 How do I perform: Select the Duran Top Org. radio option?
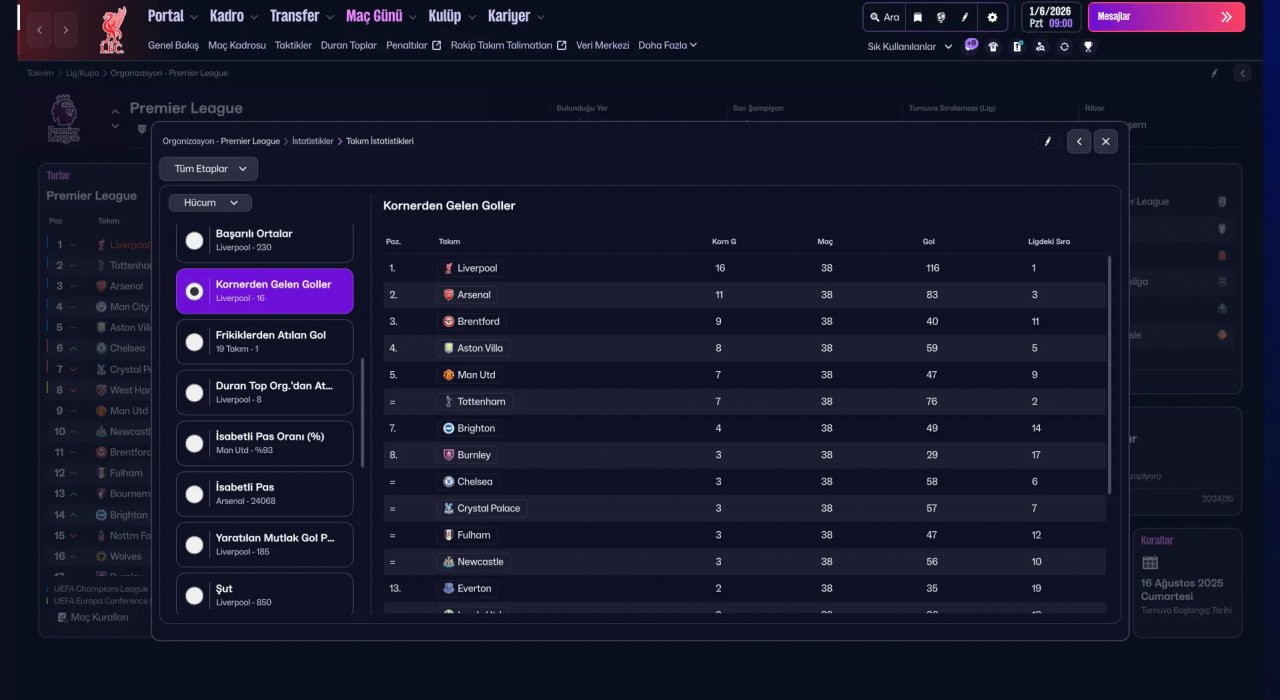click(194, 393)
